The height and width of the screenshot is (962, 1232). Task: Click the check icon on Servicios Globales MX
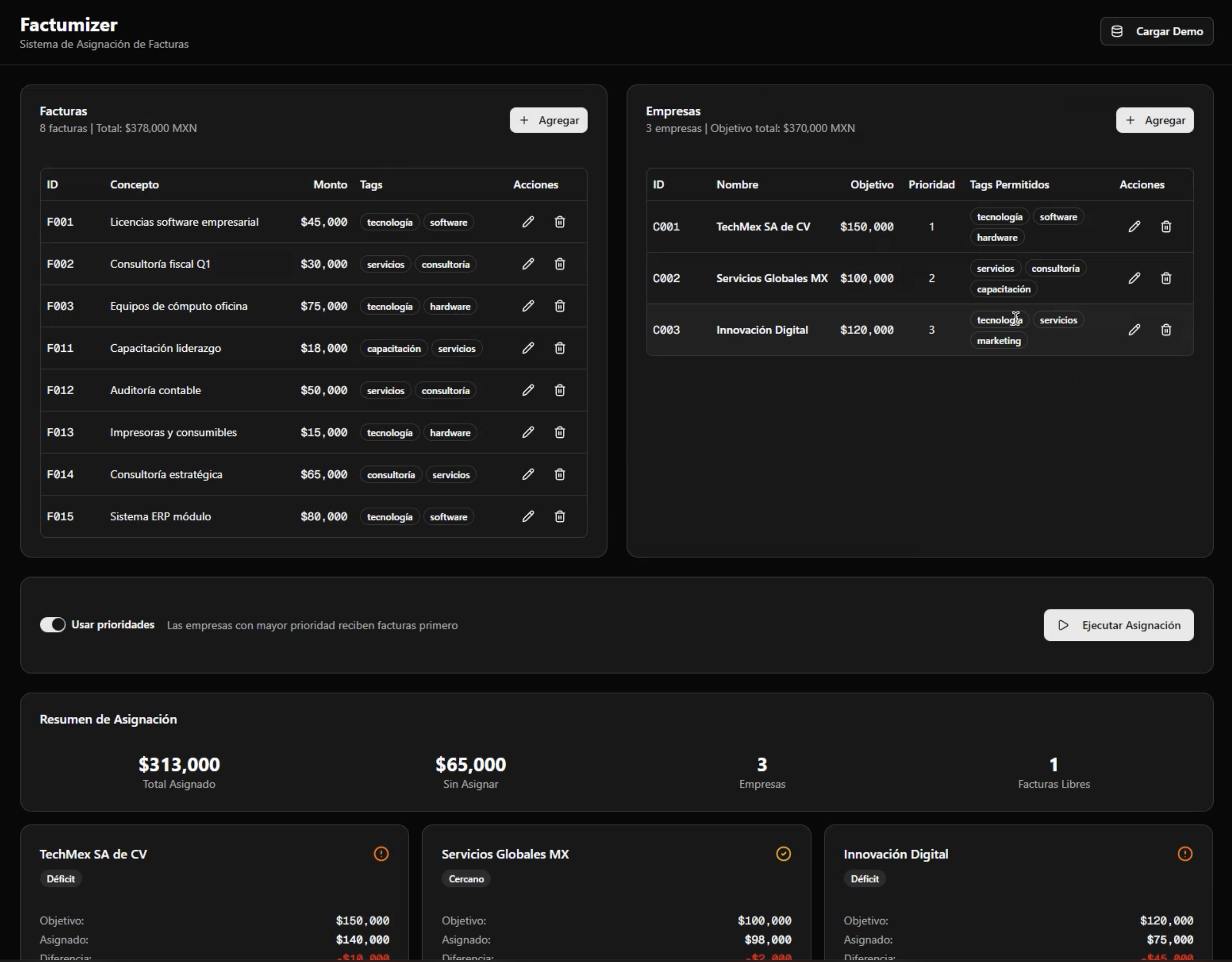pyautogui.click(x=783, y=854)
